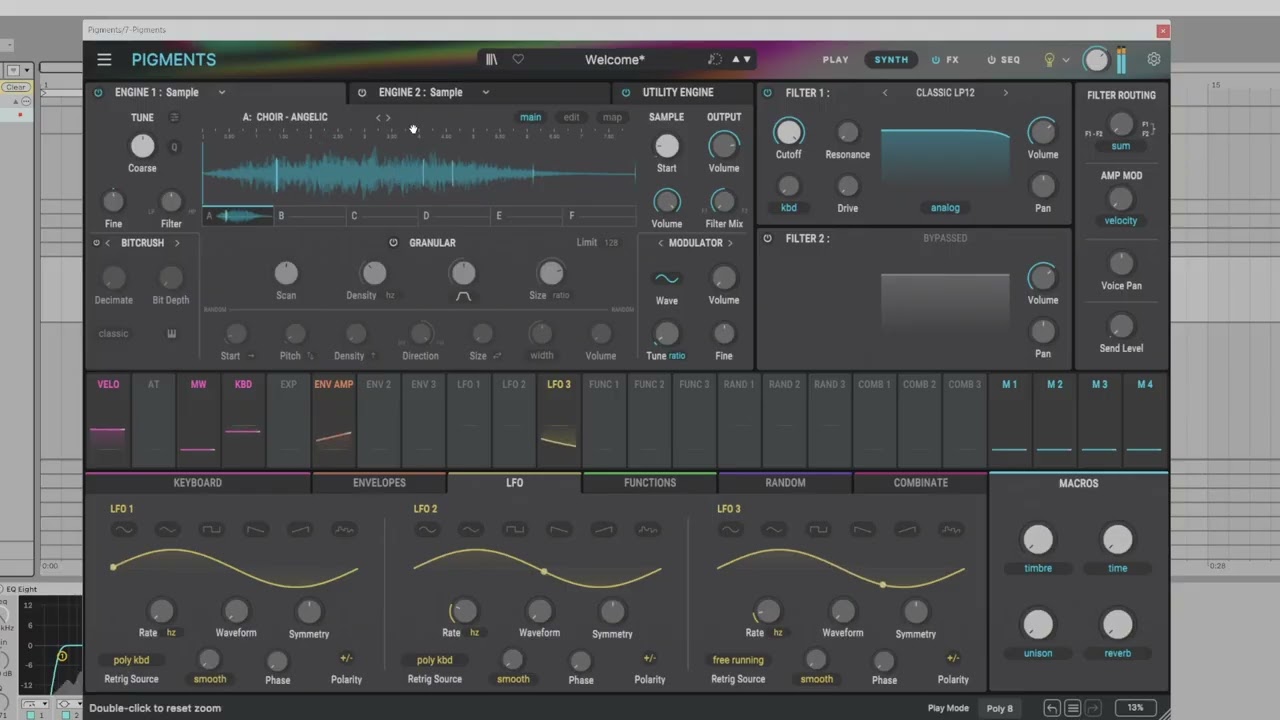1280x720 pixels.
Task: Click the lightbulb sound design tips icon
Action: [x=1049, y=60]
